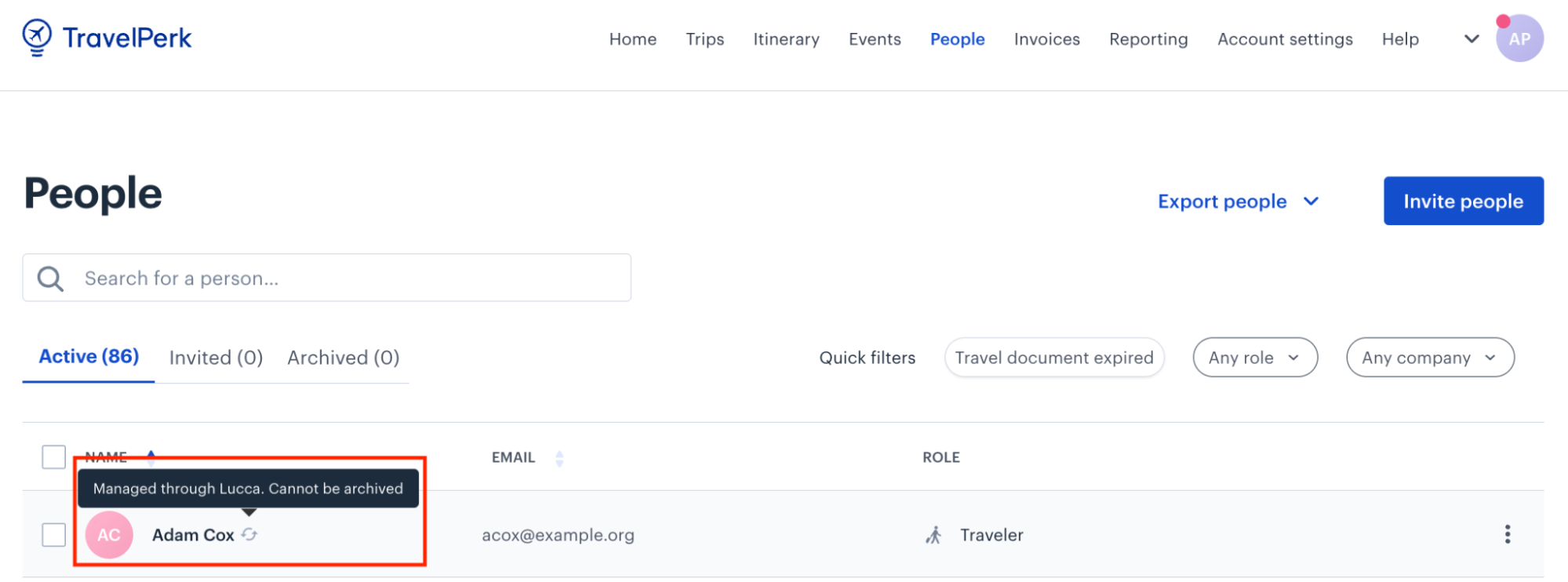
Task: Expand the Export people dropdown
Action: coord(1239,202)
